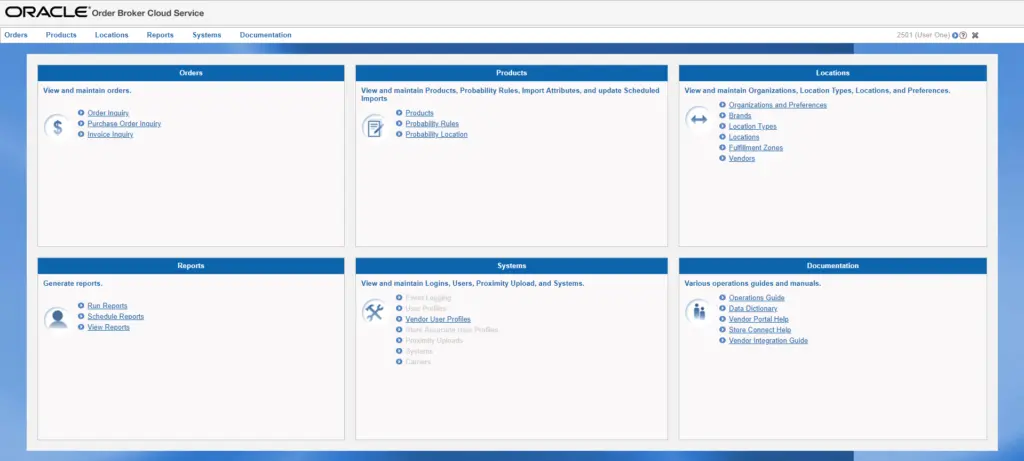Click bullet icon beside Location Types
This screenshot has width=1024, height=461.
point(722,126)
